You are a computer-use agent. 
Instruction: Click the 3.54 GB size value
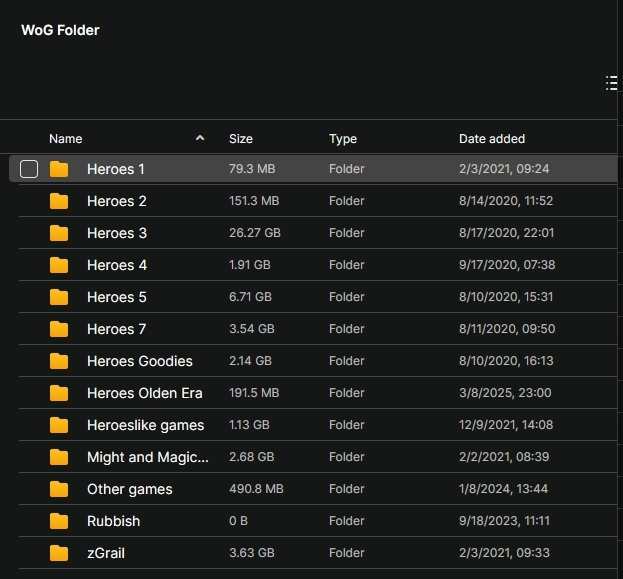pyautogui.click(x=252, y=329)
